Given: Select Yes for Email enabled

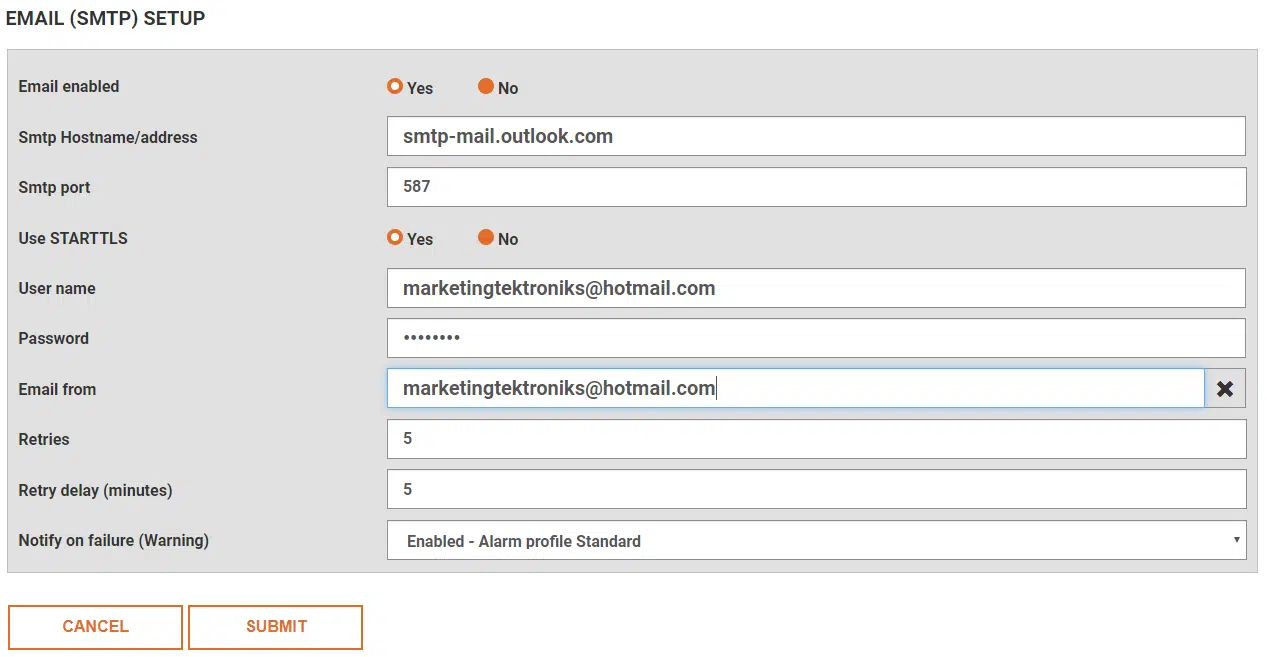Looking at the screenshot, I should tap(395, 87).
